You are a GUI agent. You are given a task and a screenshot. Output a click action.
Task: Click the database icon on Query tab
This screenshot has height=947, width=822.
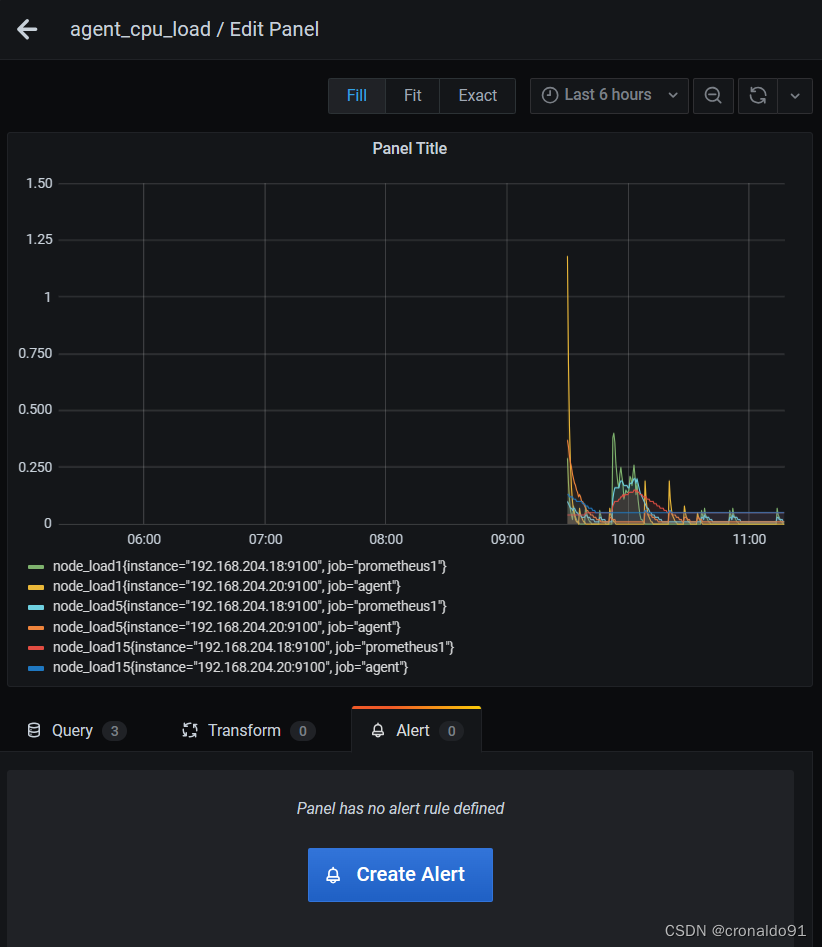(x=34, y=731)
